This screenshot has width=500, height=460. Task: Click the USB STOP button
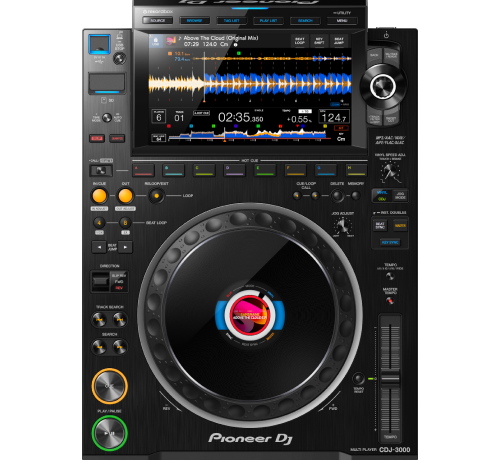(x=119, y=59)
